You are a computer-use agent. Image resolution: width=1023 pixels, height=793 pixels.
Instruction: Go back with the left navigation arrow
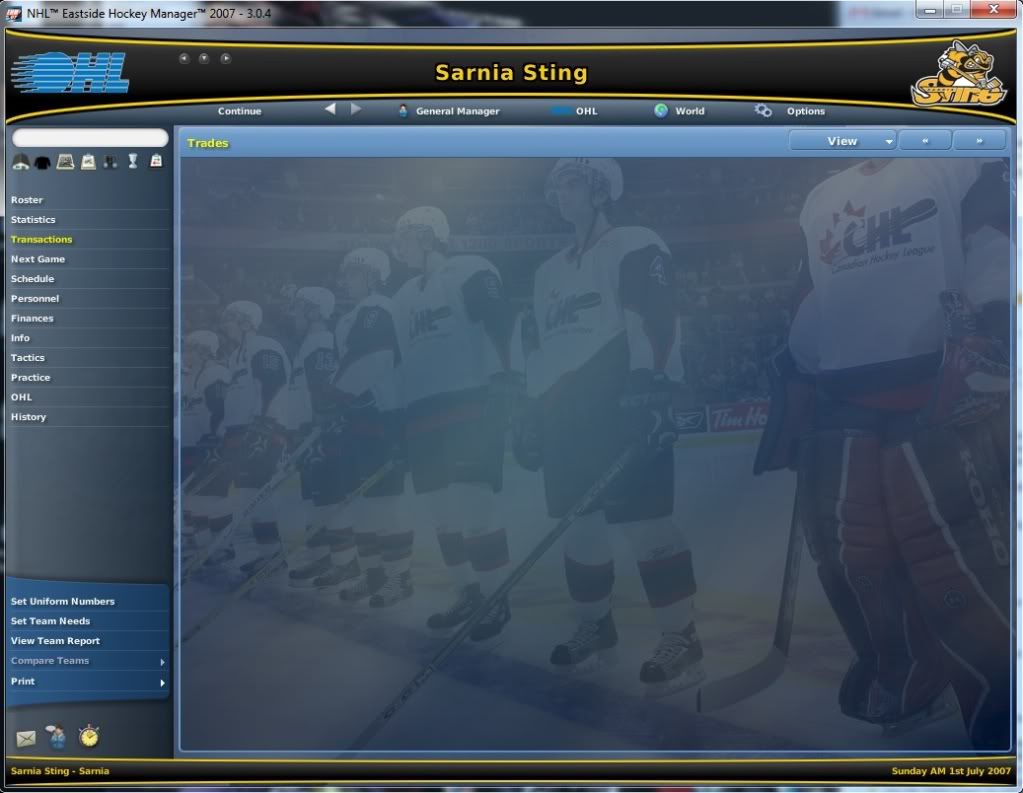(x=331, y=109)
